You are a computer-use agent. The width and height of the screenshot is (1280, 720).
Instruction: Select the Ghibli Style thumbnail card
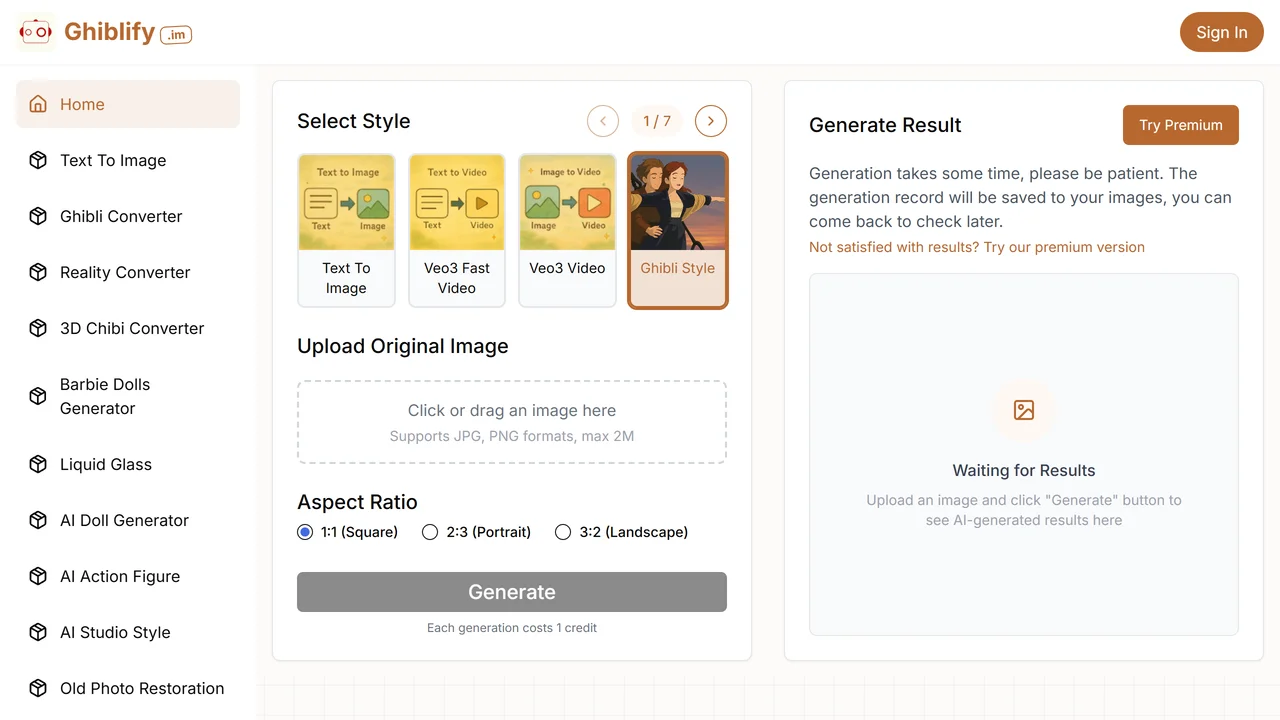[x=678, y=230]
